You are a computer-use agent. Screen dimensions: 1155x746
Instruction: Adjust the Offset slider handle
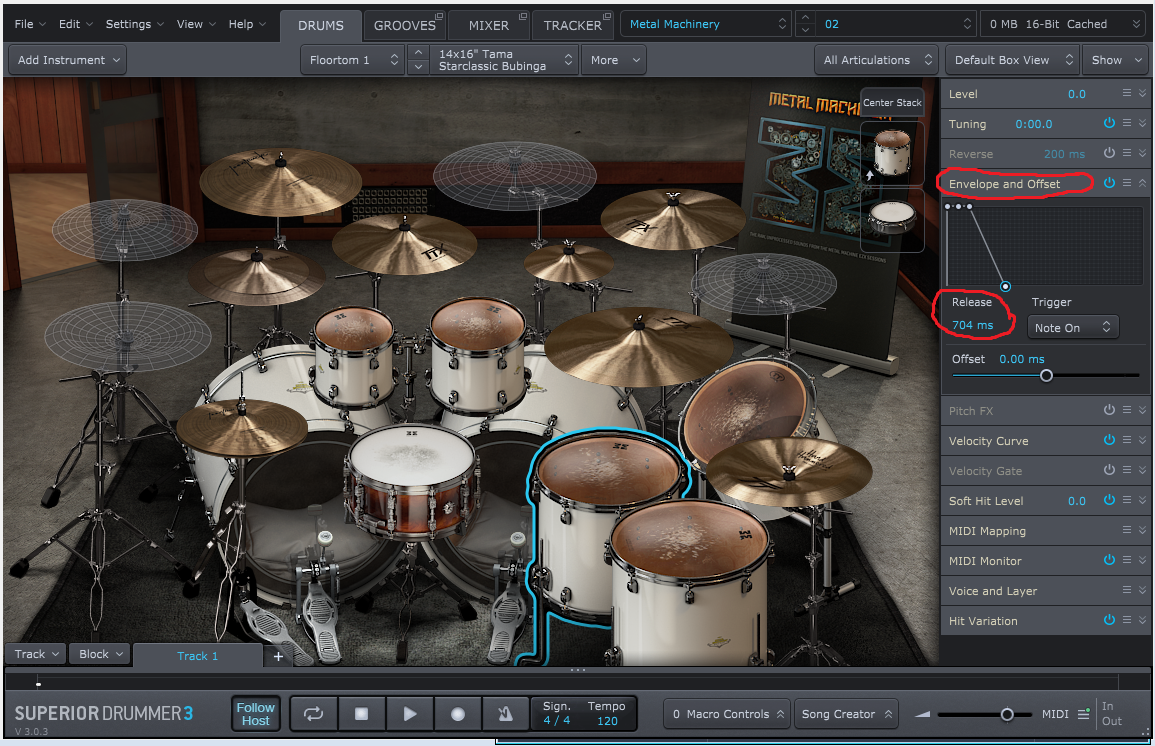click(1046, 376)
